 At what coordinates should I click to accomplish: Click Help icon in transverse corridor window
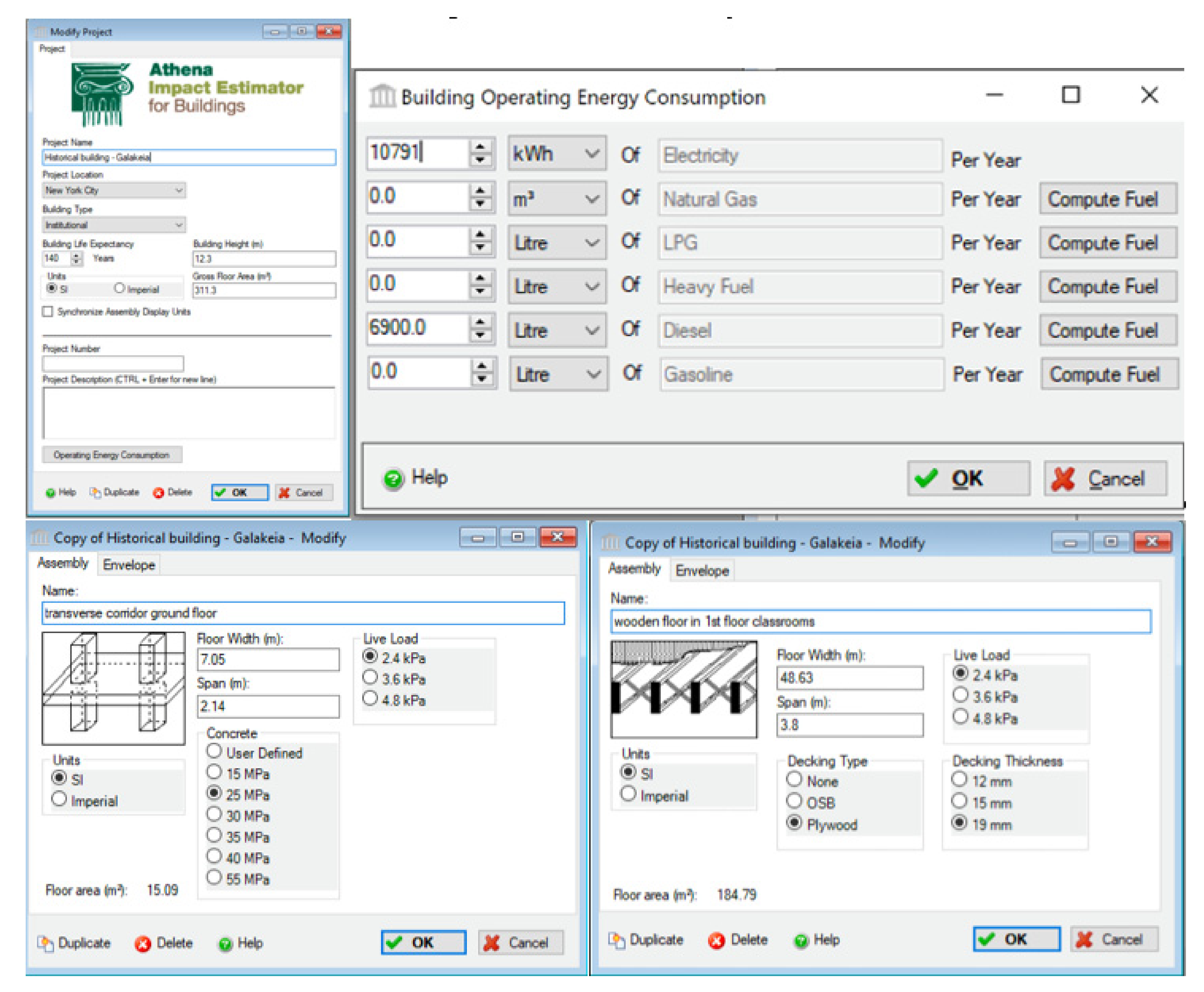[226, 943]
